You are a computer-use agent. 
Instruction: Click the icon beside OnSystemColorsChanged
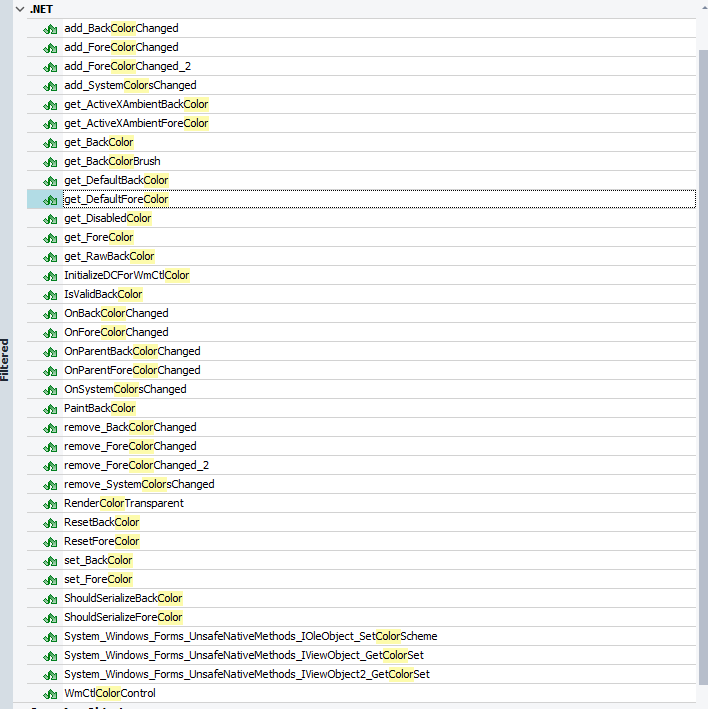(x=50, y=389)
